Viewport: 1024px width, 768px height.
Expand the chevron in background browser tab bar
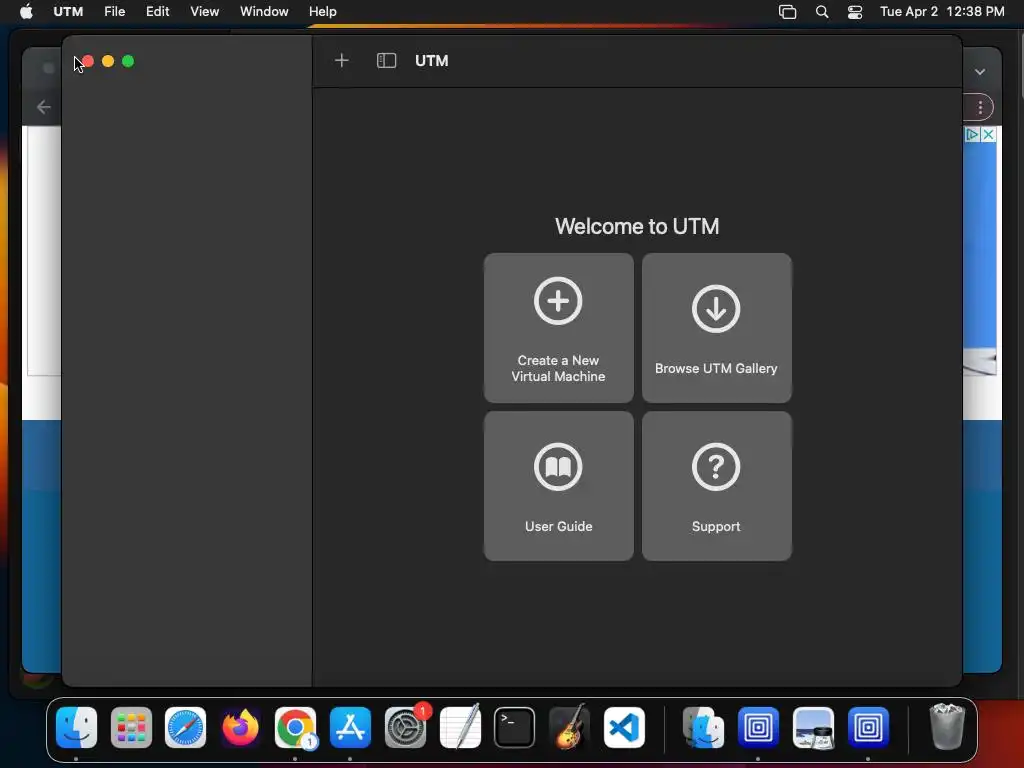[980, 72]
